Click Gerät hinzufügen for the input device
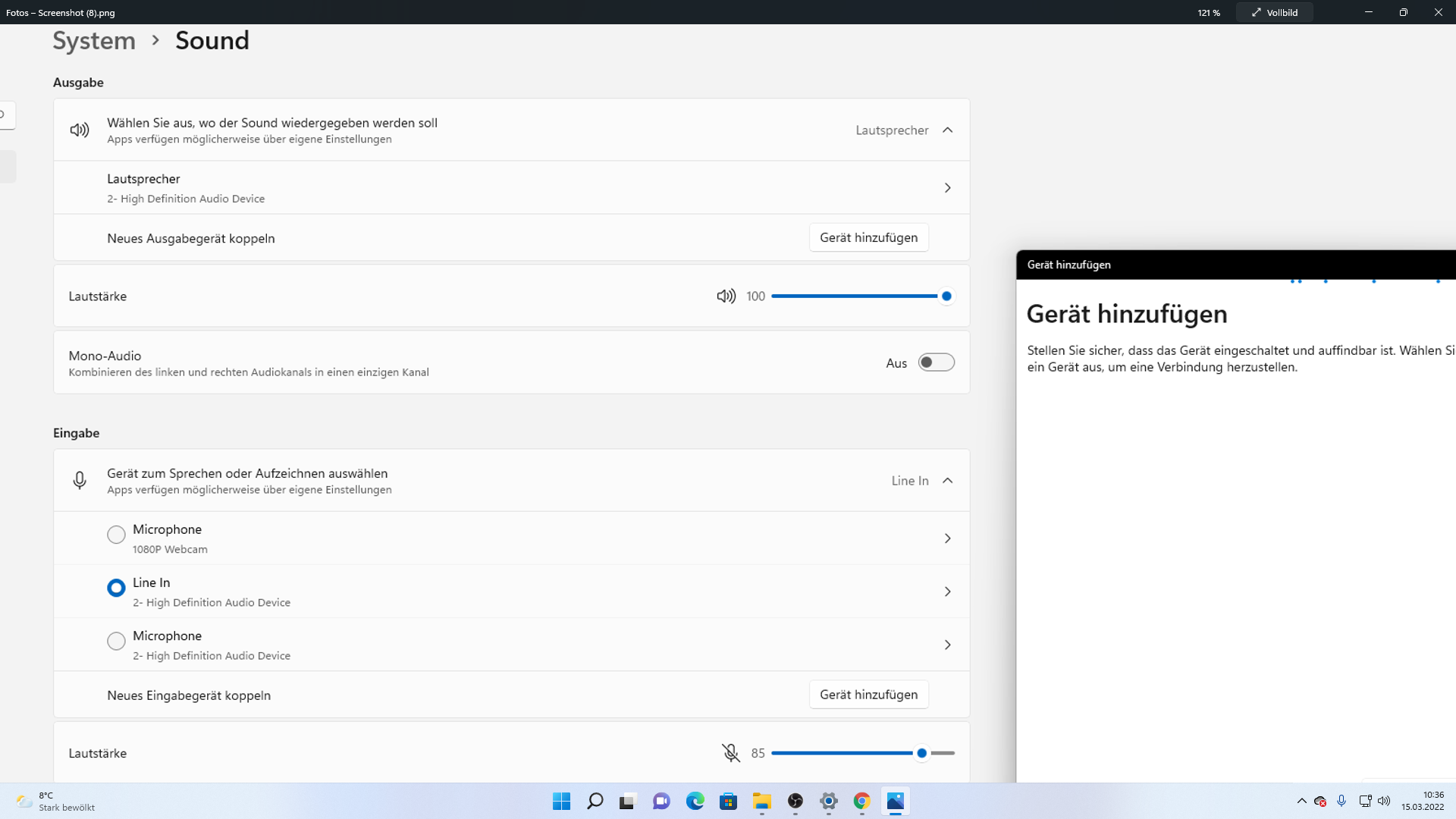The height and width of the screenshot is (819, 1456). [868, 695]
